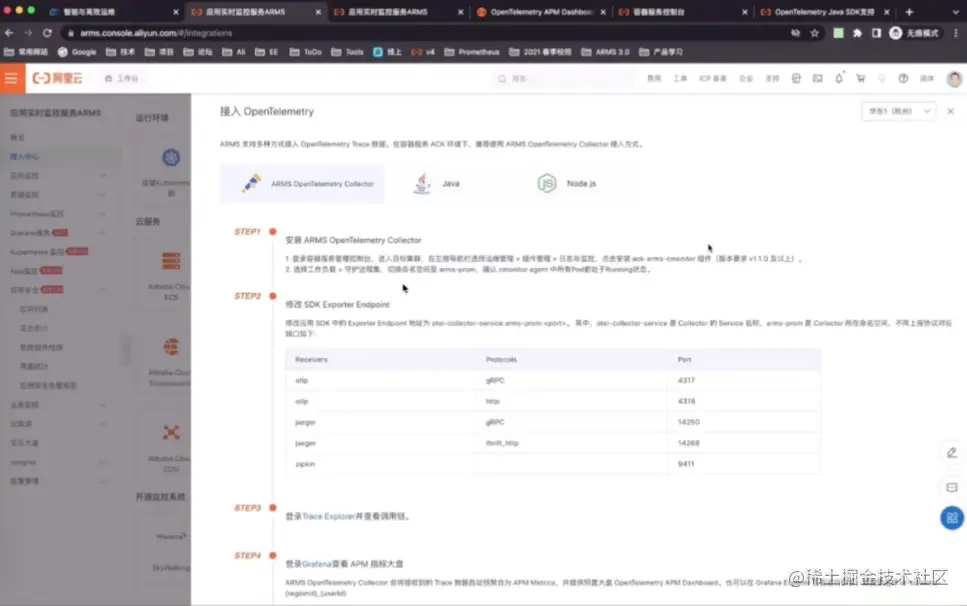The width and height of the screenshot is (967, 606).
Task: Click port value 14250 in table
Action: click(688, 422)
